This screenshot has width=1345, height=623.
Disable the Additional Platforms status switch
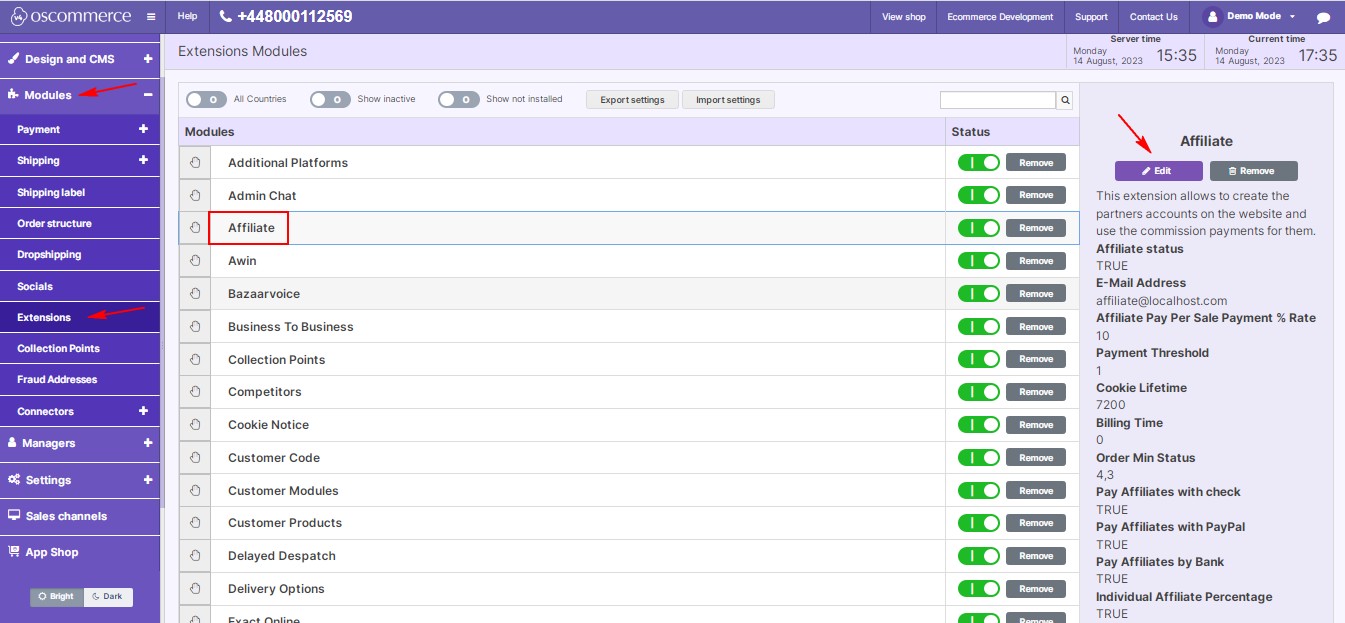point(979,163)
